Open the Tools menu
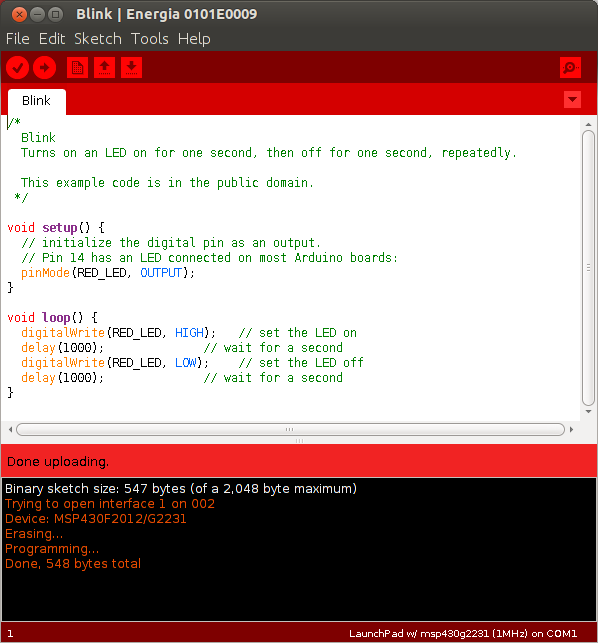The image size is (598, 643). pos(150,39)
